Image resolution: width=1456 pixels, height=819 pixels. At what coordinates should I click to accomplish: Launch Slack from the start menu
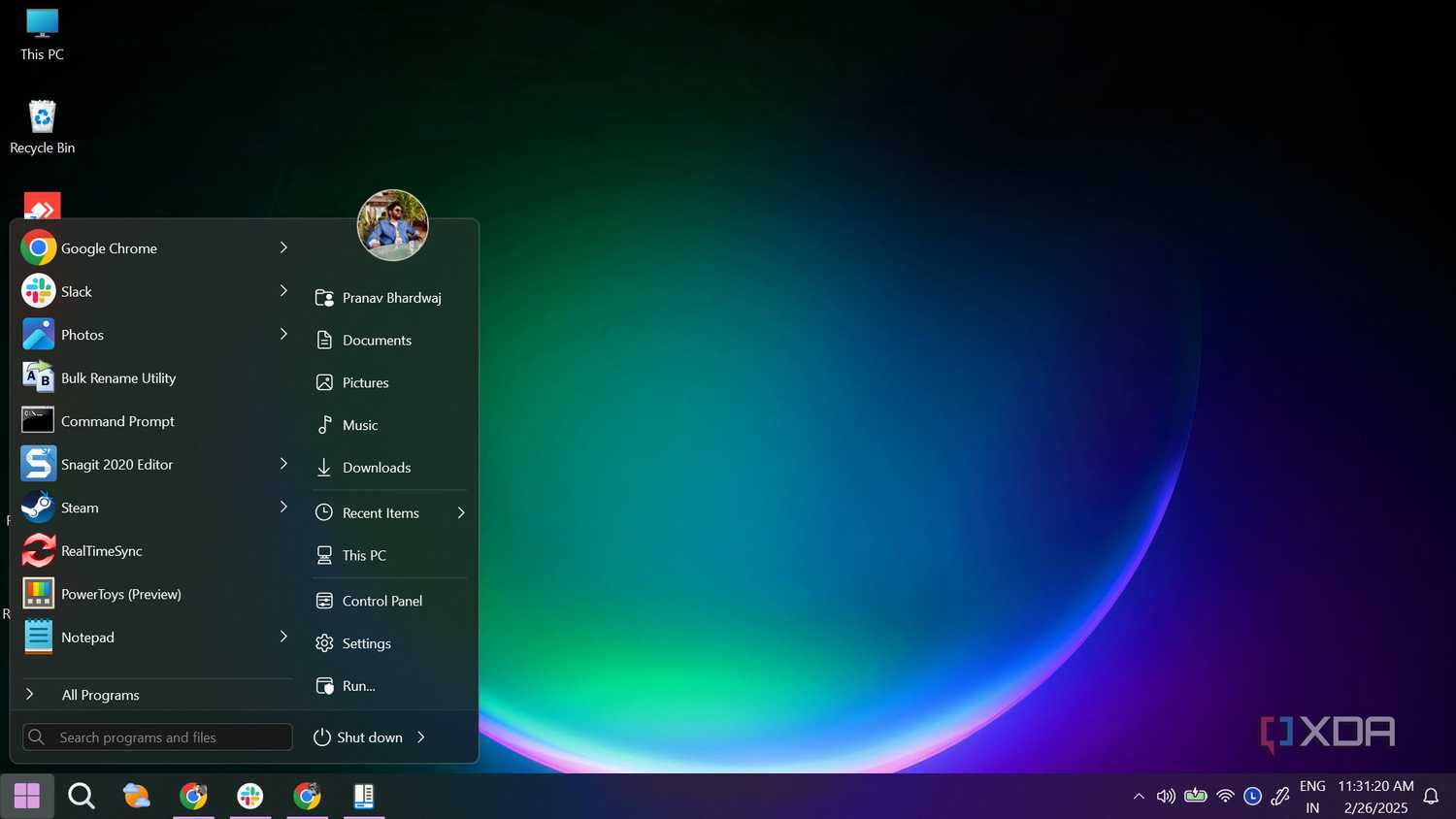coord(155,291)
